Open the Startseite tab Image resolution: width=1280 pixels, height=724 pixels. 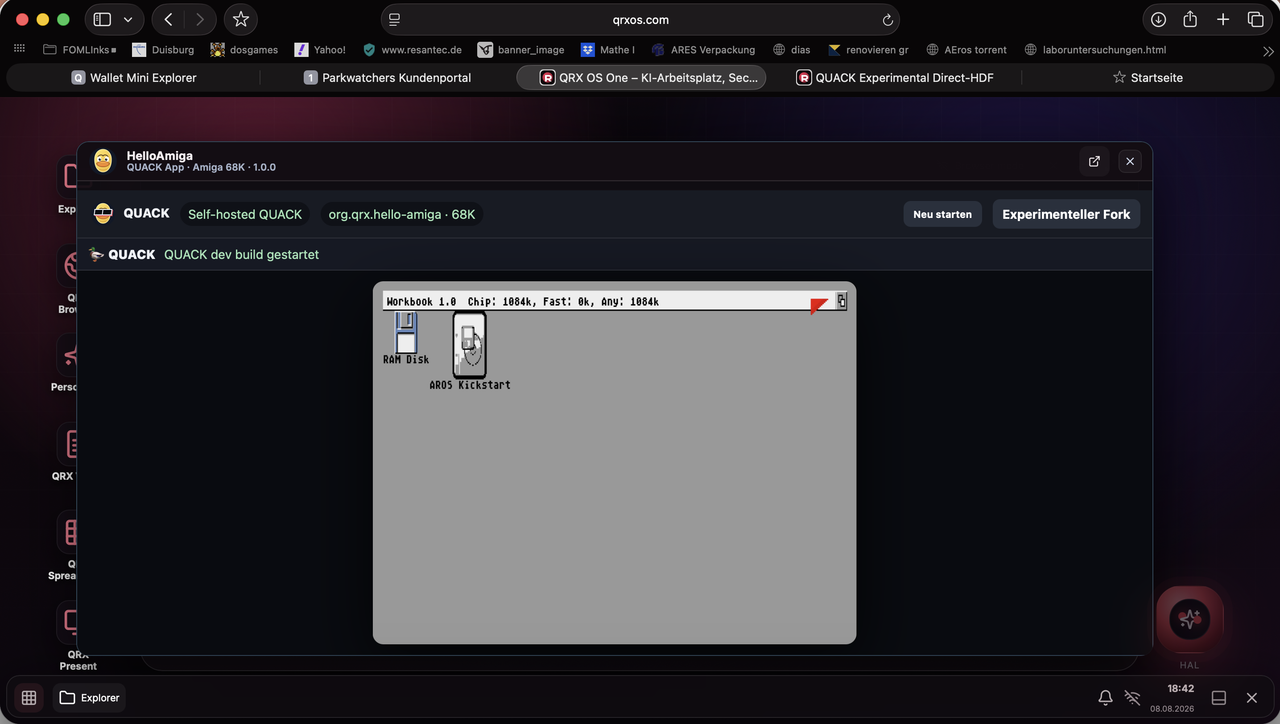coord(1148,77)
